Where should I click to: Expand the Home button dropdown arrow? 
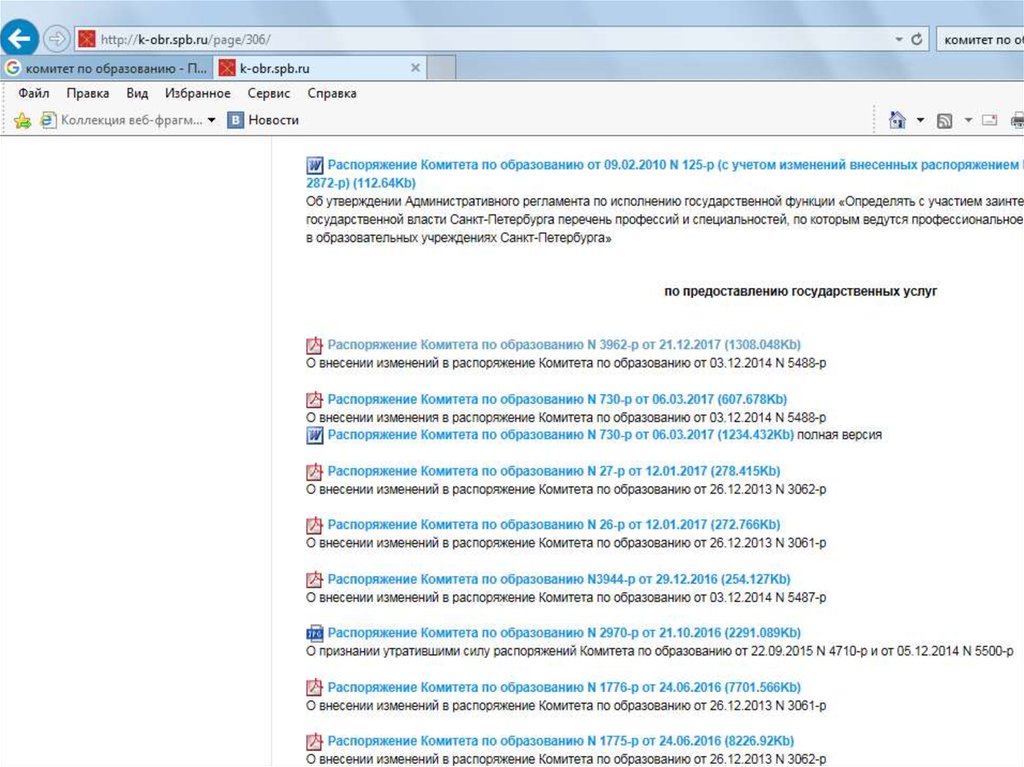pyautogui.click(x=920, y=120)
